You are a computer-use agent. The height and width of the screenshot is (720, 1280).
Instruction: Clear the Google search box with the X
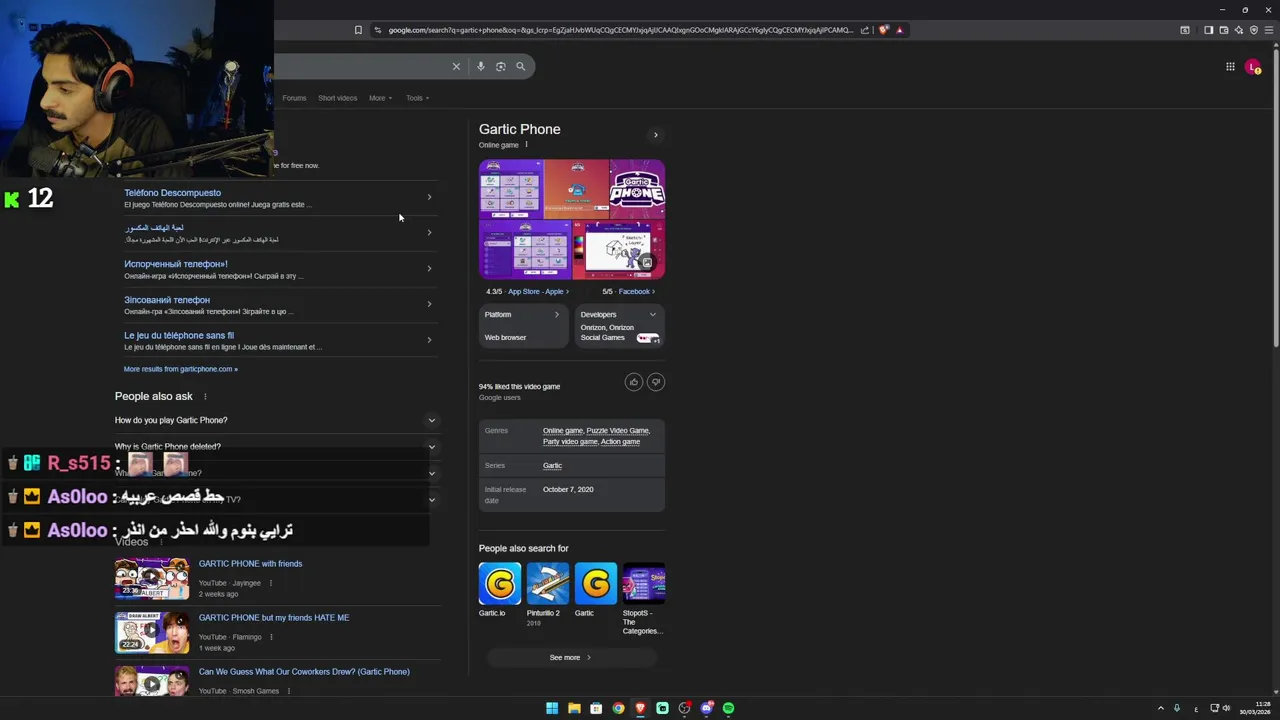[x=456, y=66]
